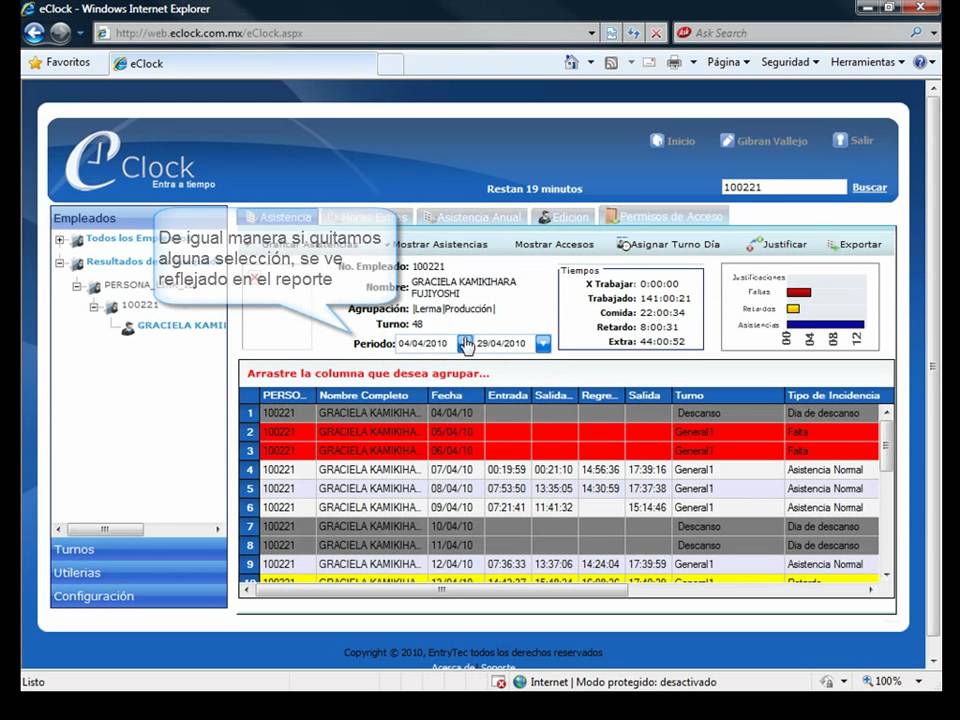Click the compatibility view icon in address bar
This screenshot has width=960, height=720.
click(612, 33)
